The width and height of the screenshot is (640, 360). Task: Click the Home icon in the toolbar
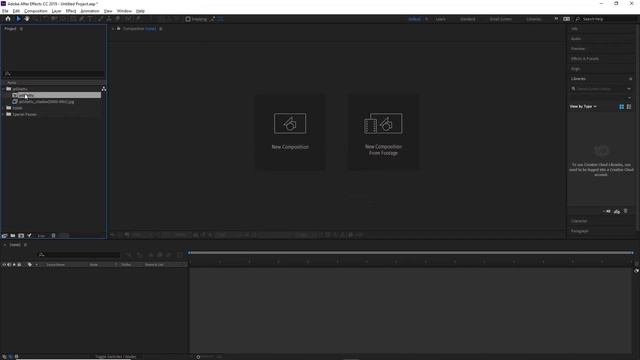(x=8, y=19)
